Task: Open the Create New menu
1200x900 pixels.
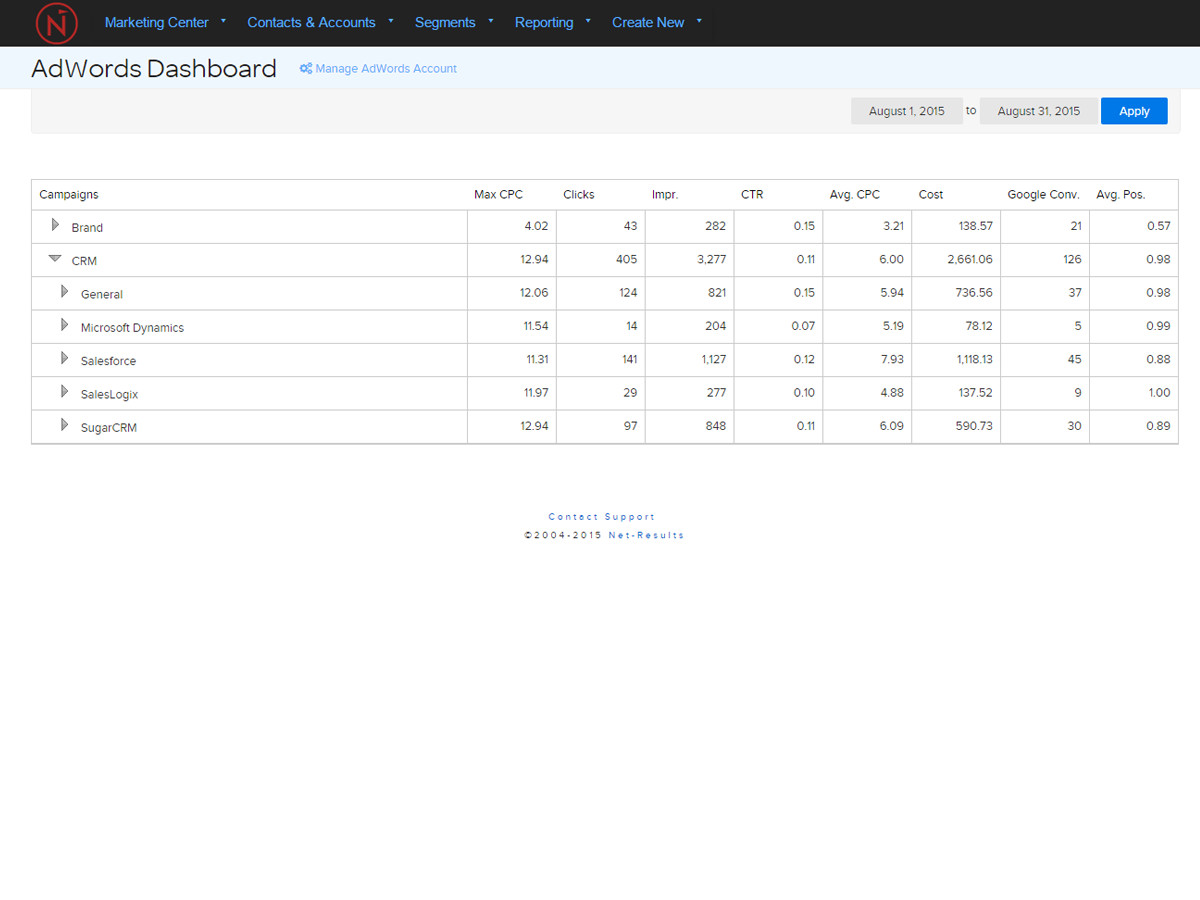Action: [x=648, y=22]
